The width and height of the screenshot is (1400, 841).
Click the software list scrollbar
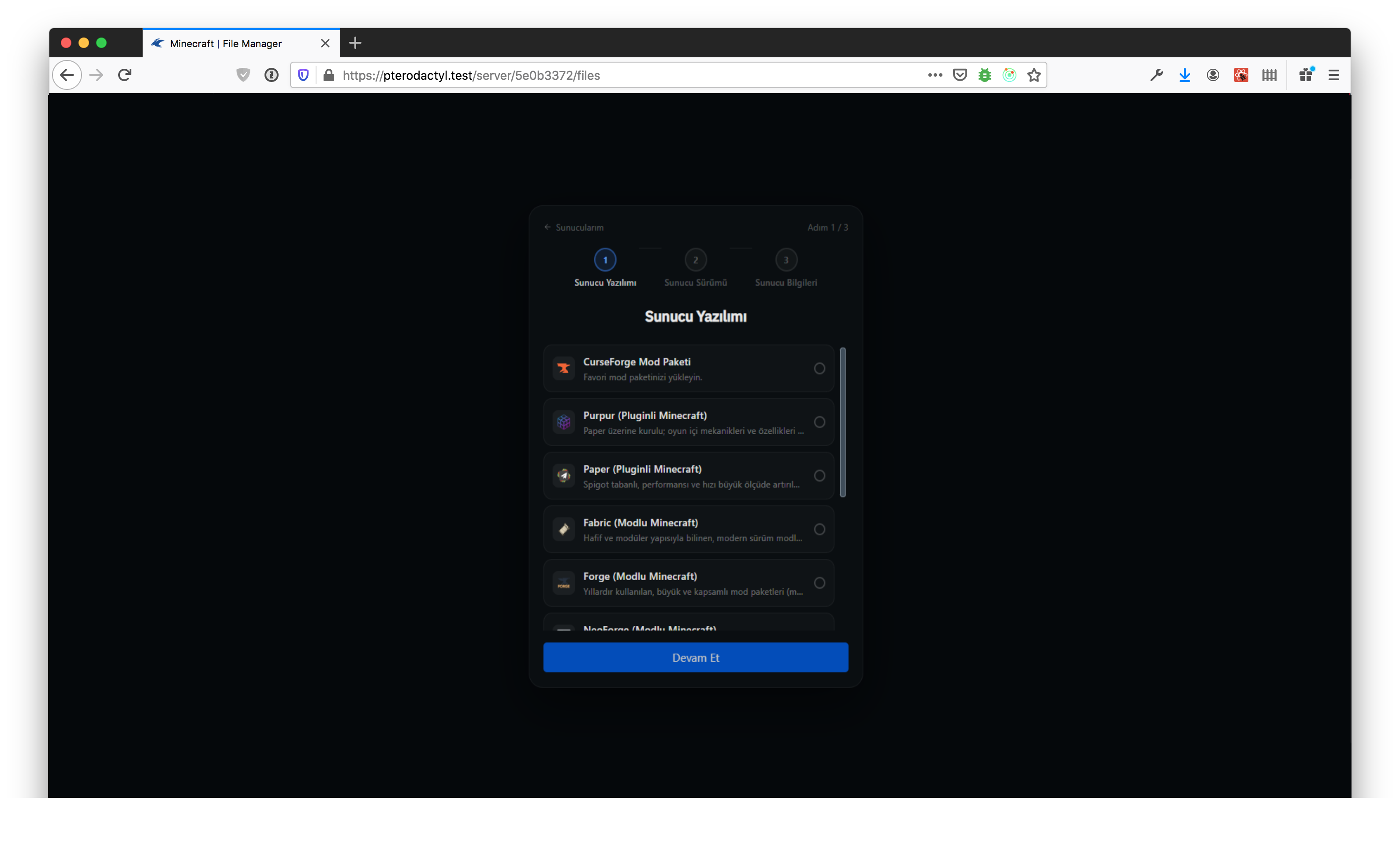coord(842,422)
